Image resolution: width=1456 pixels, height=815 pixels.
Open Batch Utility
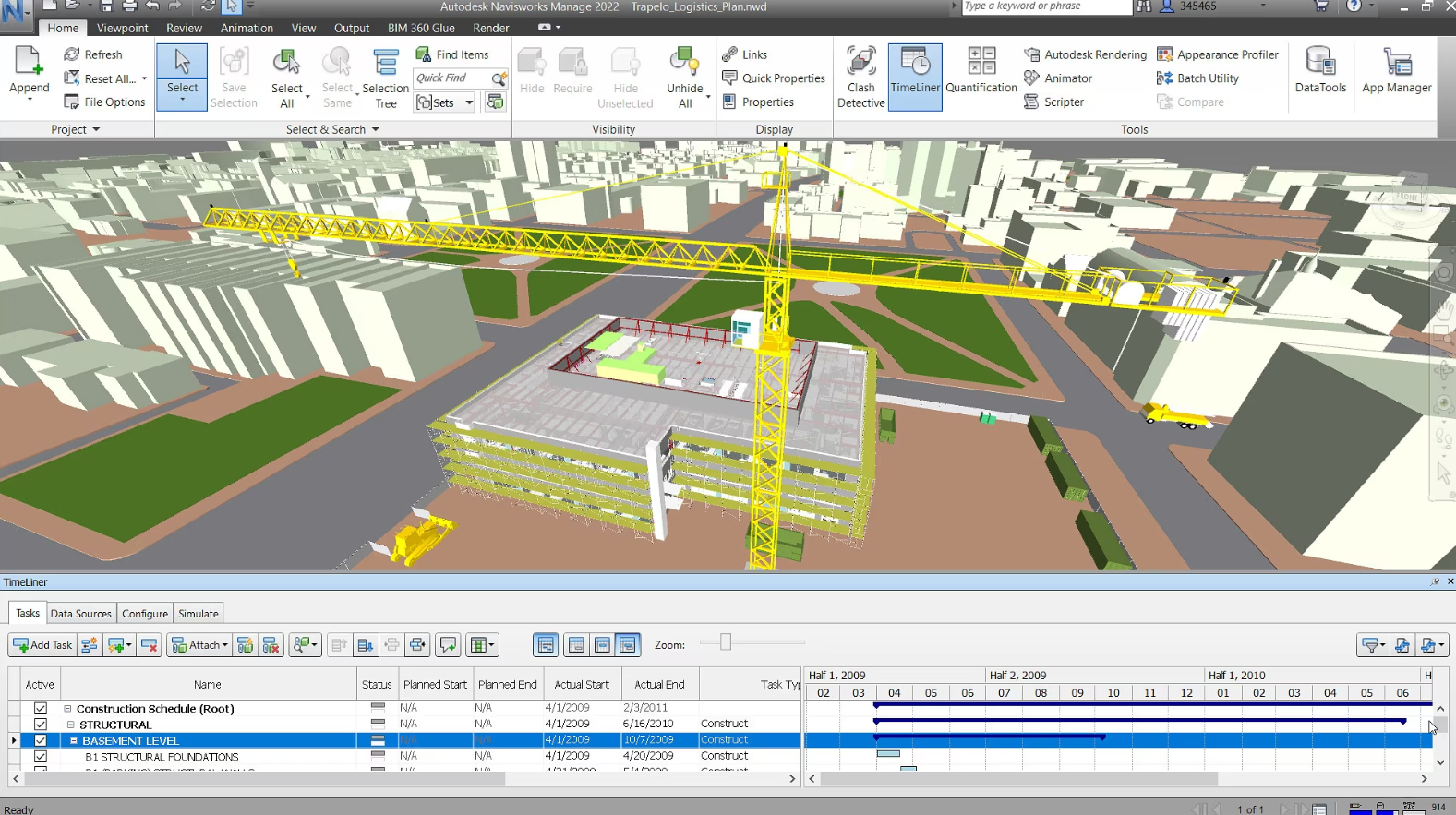[x=1197, y=78]
